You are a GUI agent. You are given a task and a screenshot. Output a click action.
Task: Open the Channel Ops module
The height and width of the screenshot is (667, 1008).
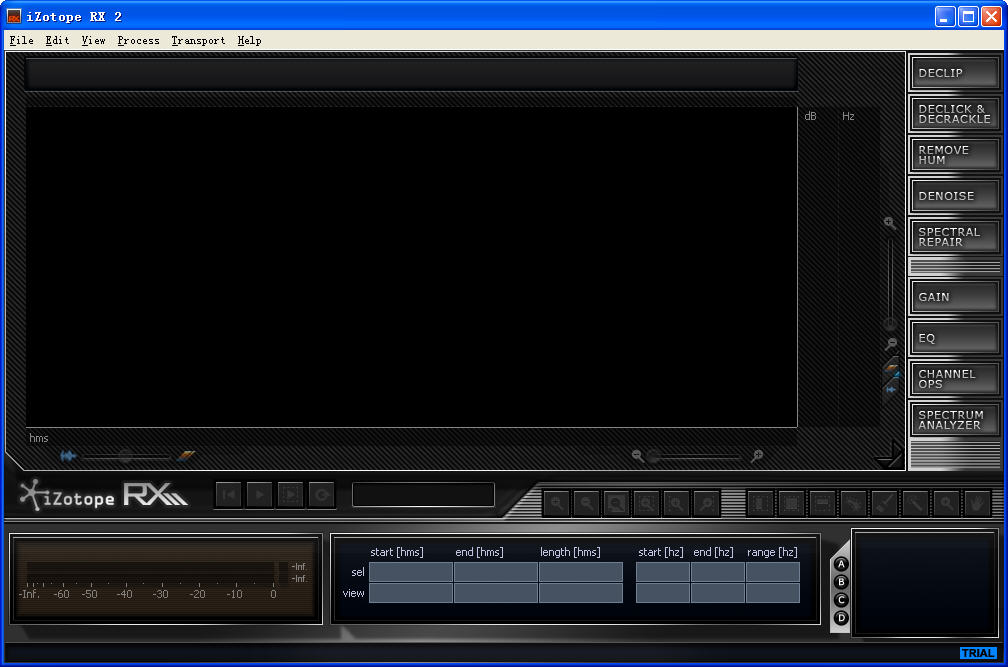pos(955,379)
